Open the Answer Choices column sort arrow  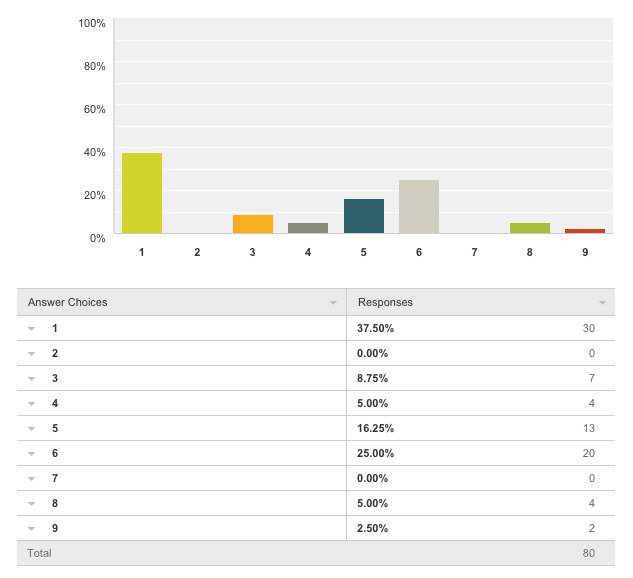[x=333, y=302]
